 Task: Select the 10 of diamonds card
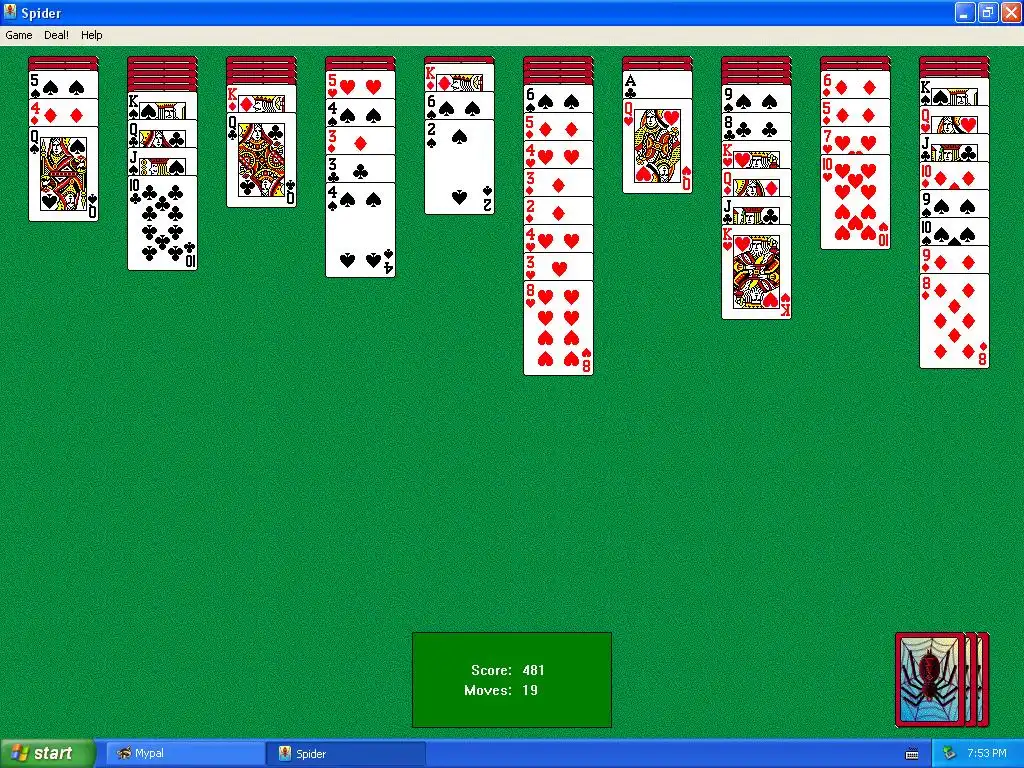click(954, 176)
